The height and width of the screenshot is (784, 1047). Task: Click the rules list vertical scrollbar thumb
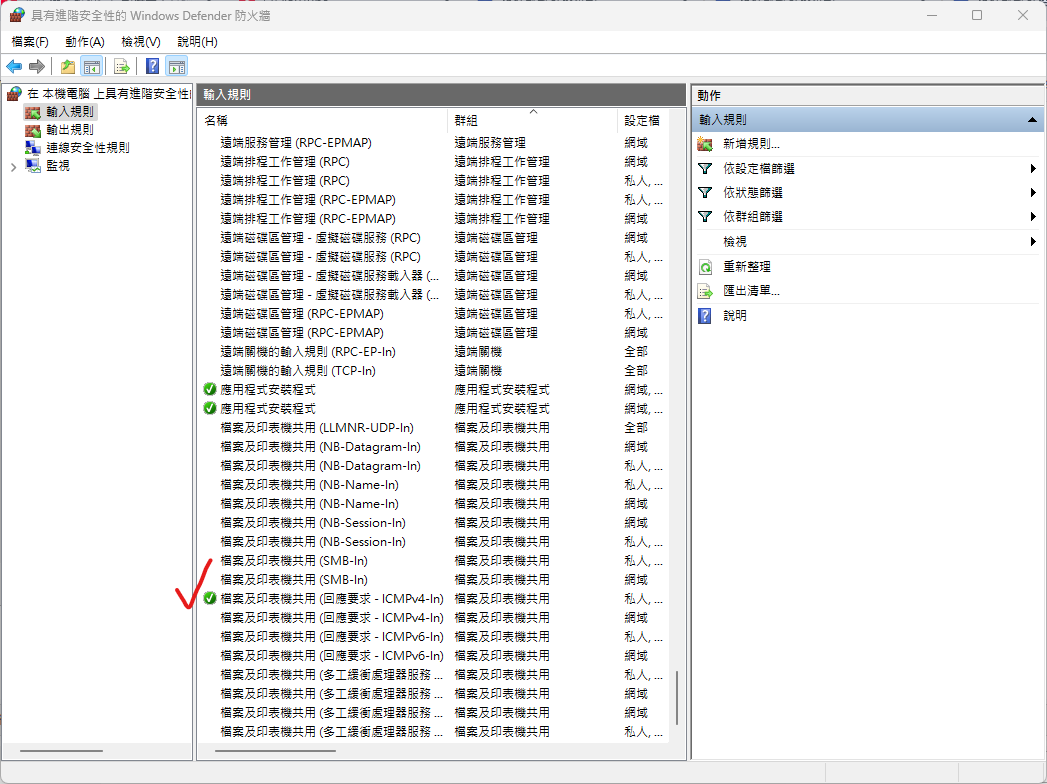point(677,698)
